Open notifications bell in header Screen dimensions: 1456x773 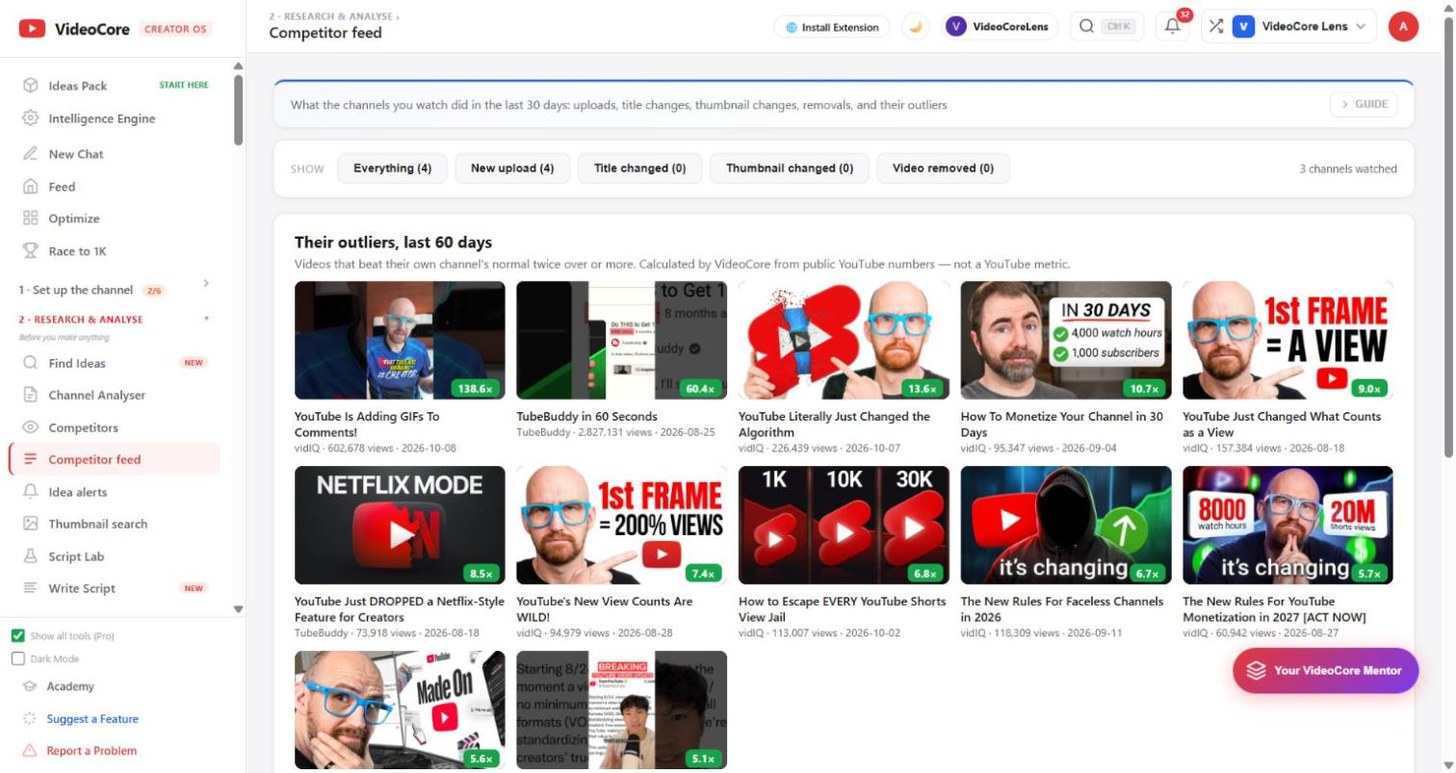click(x=1173, y=27)
